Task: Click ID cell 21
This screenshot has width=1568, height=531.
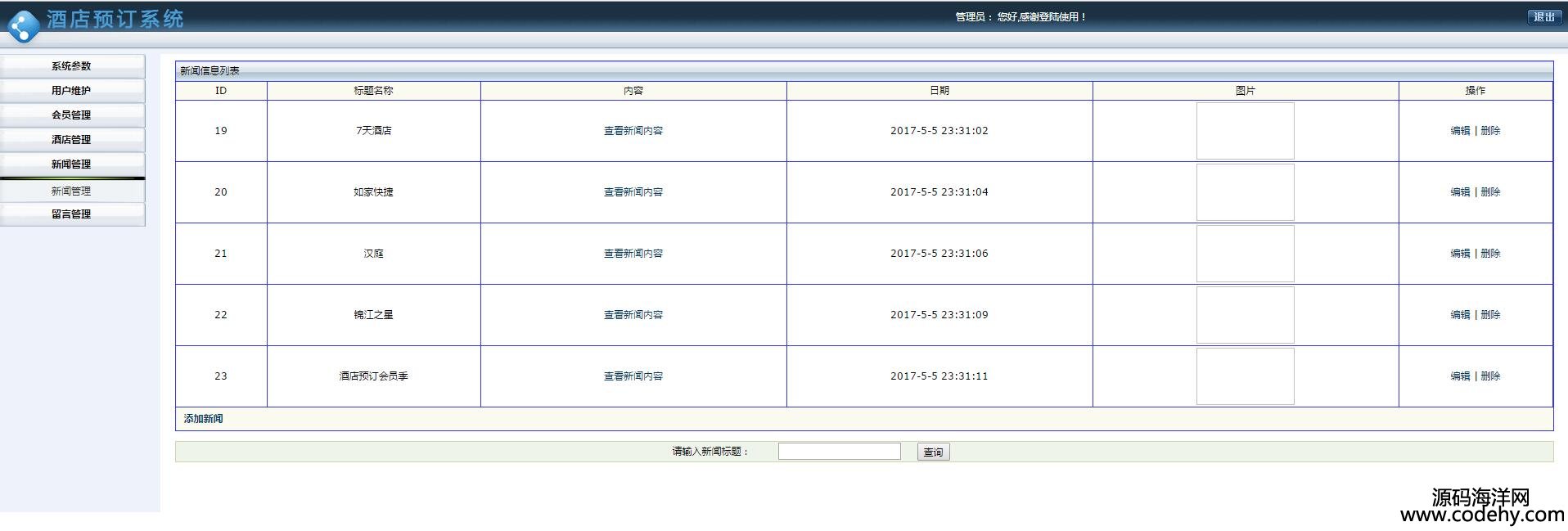Action: click(x=221, y=254)
